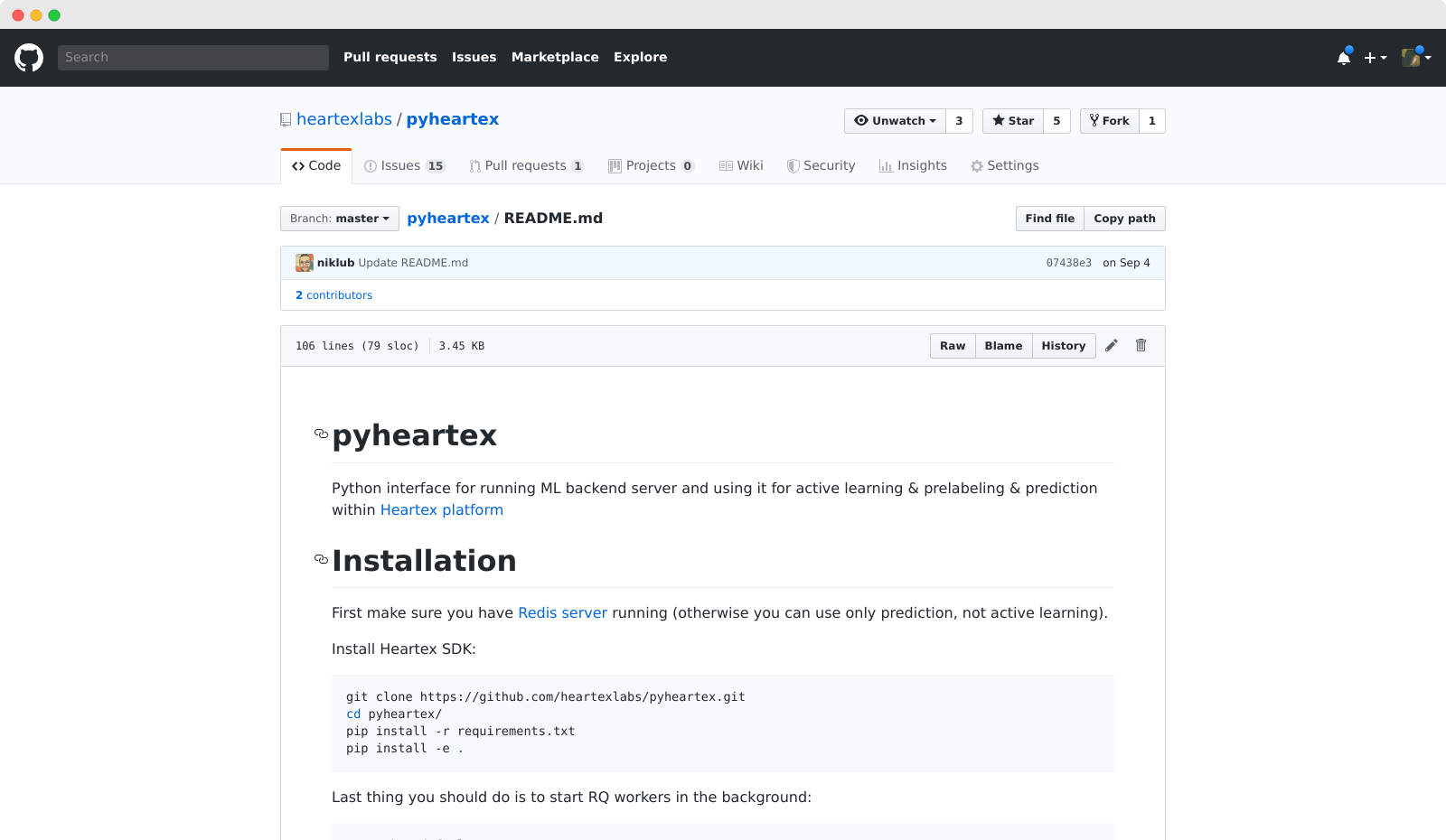Open the pyheartex repository title link
The image size is (1446, 840).
point(453,119)
